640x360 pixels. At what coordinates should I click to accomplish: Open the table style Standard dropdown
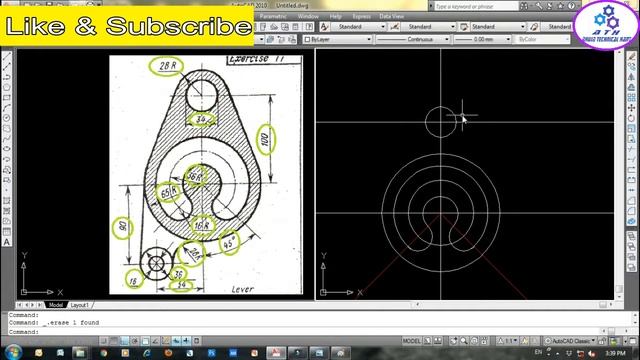pos(498,27)
